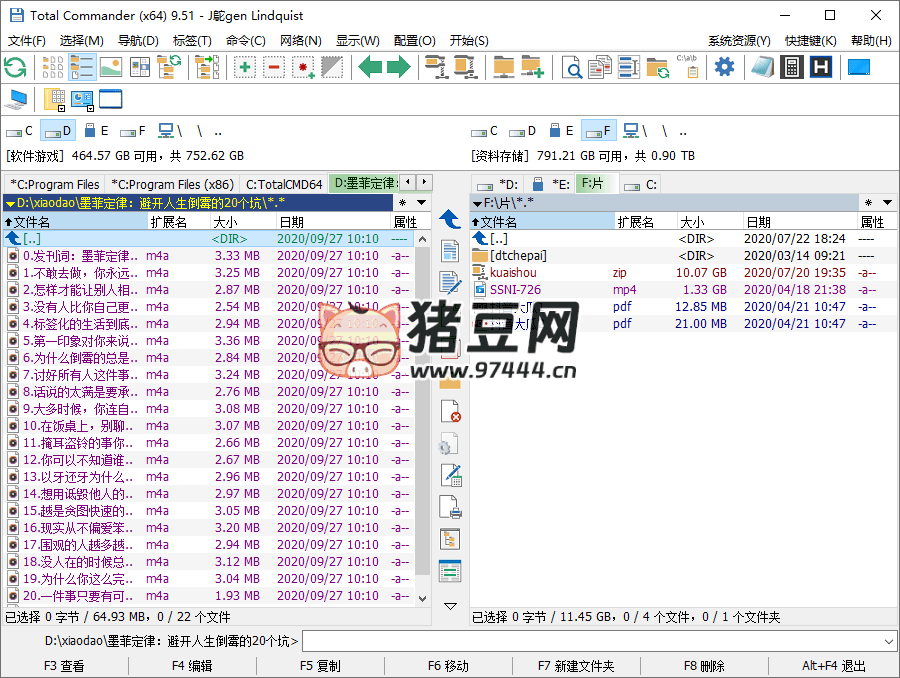
Task: Refresh the current directory listing
Action: point(14,67)
